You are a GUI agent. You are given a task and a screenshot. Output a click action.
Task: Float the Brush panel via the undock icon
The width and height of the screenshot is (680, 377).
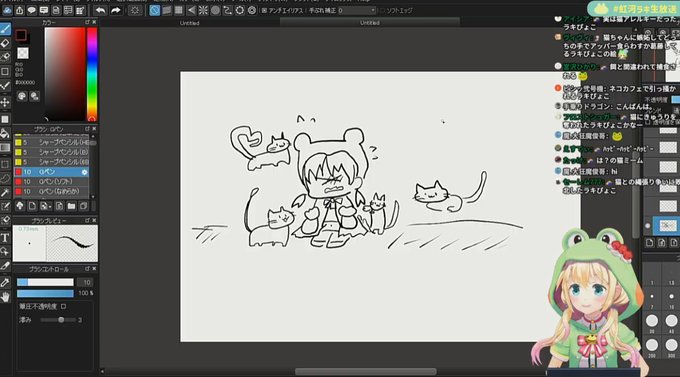tap(87, 129)
